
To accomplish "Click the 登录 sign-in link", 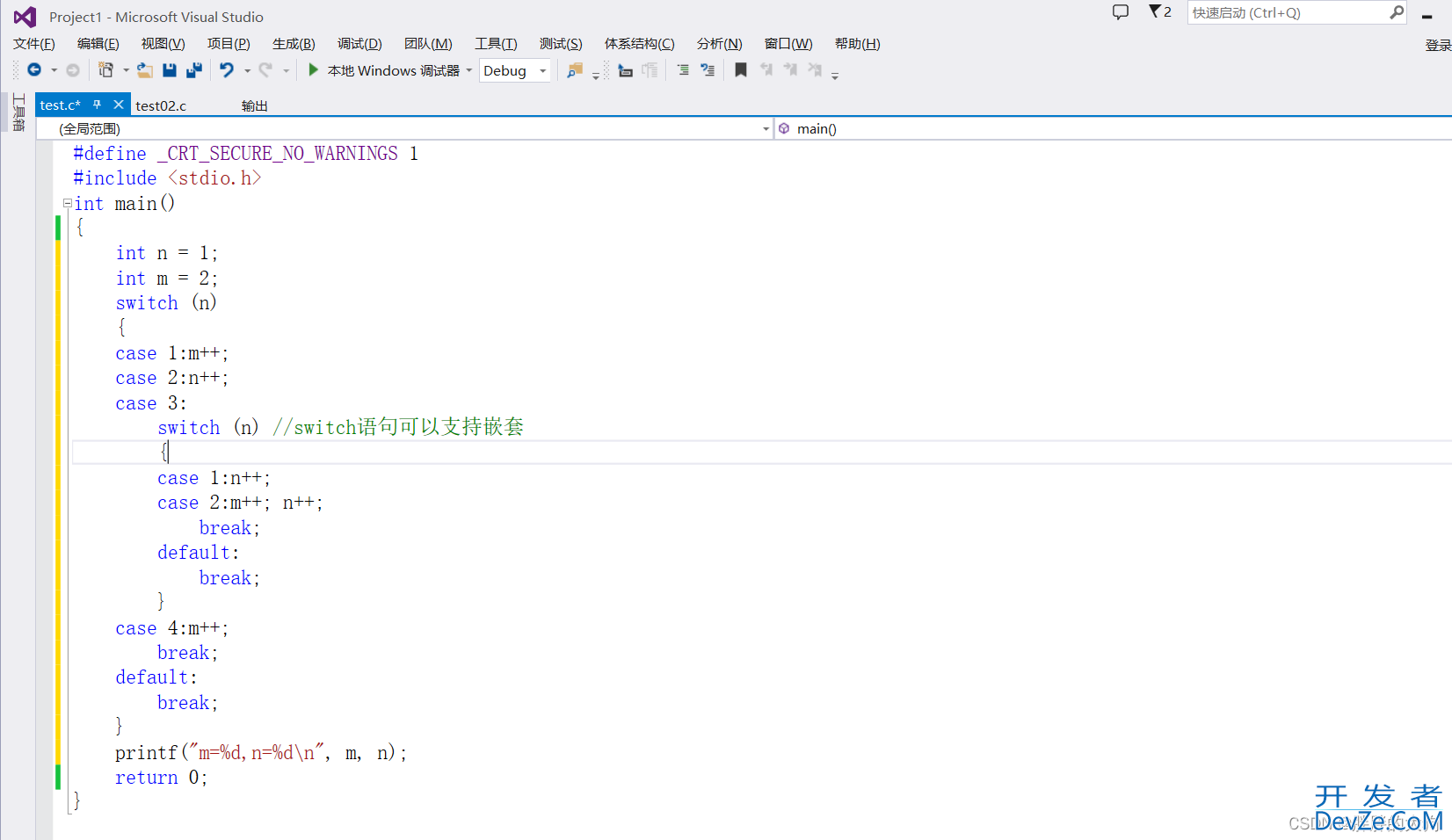I will pos(1438,45).
